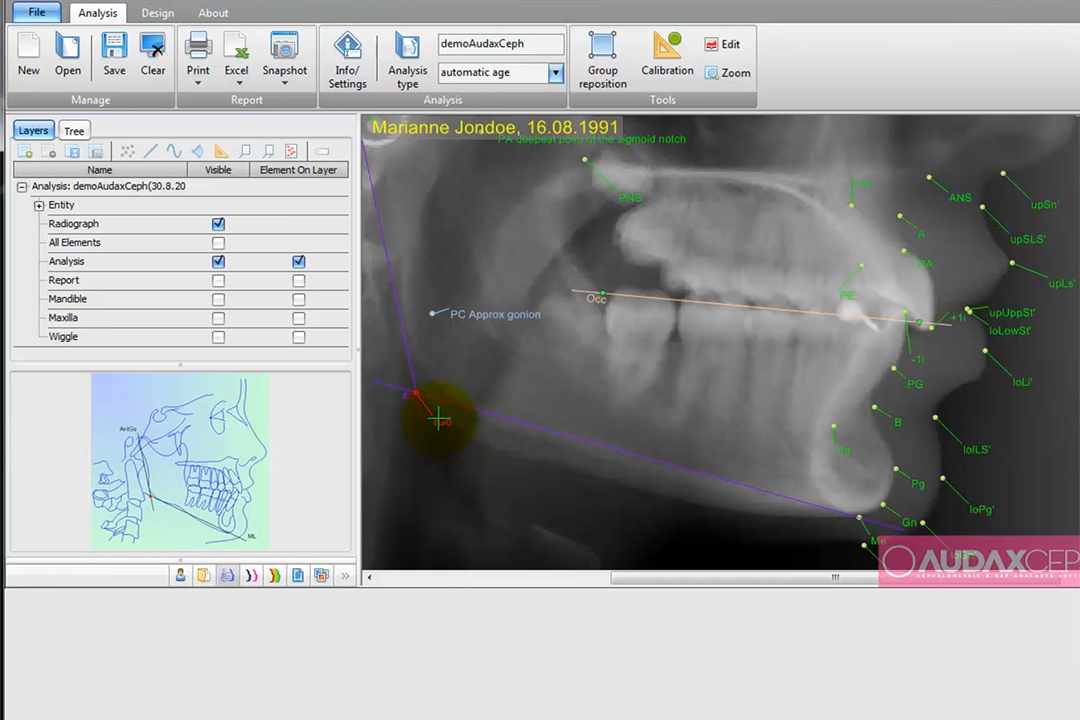Uncheck Analysis Visible checkbox
1080x720 pixels.
(218, 261)
